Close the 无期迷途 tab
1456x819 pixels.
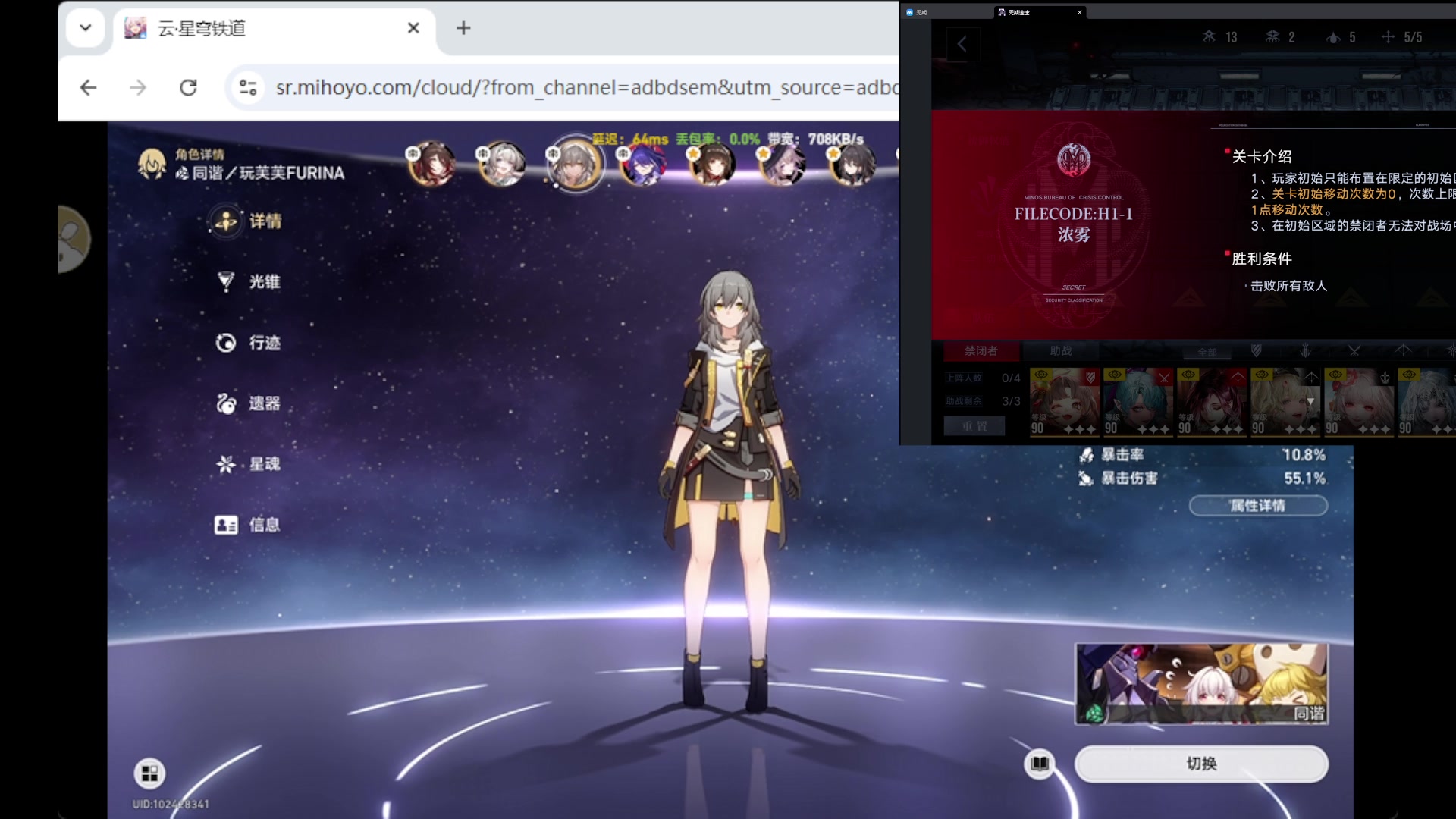tap(1079, 12)
